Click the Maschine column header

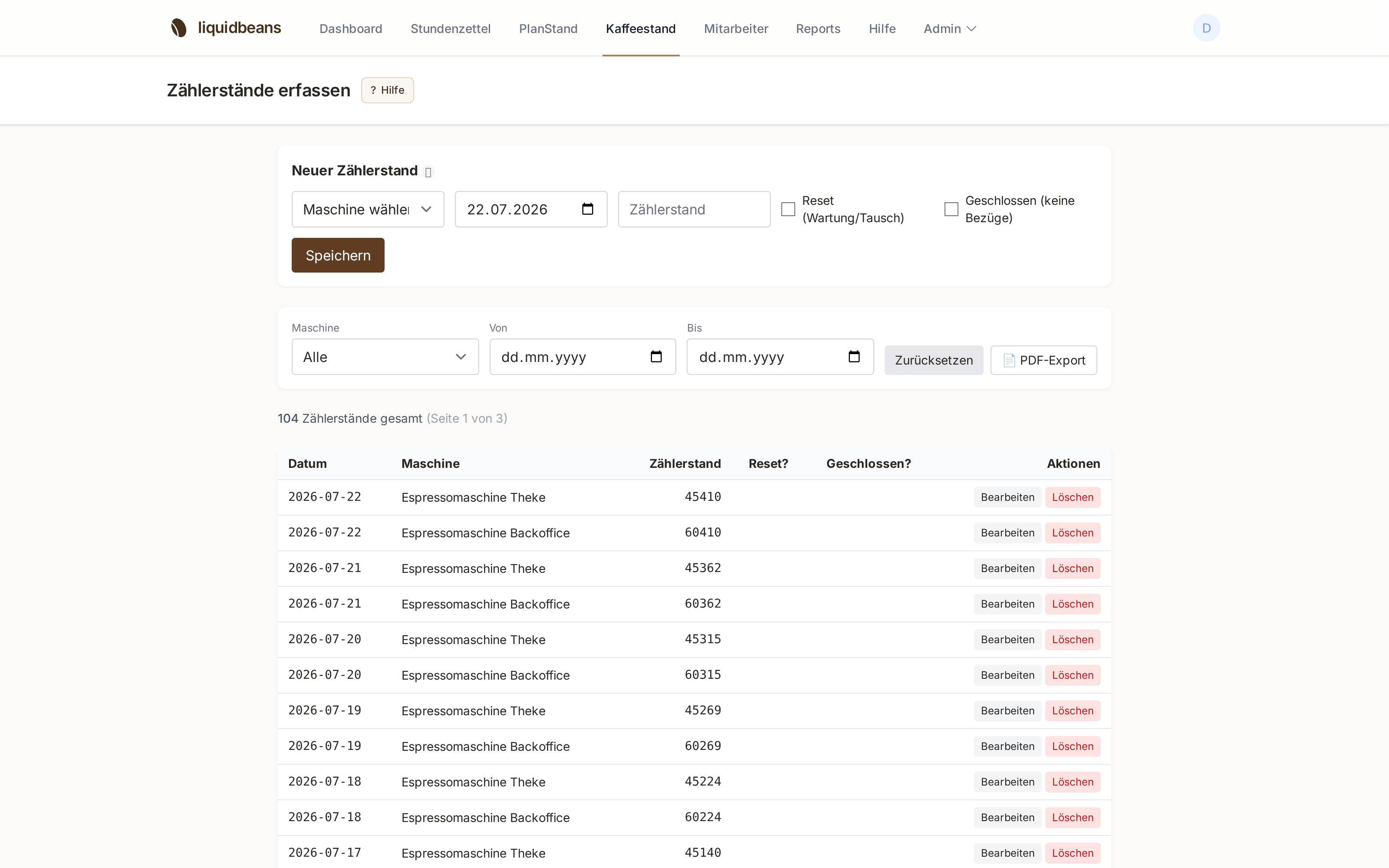click(431, 463)
